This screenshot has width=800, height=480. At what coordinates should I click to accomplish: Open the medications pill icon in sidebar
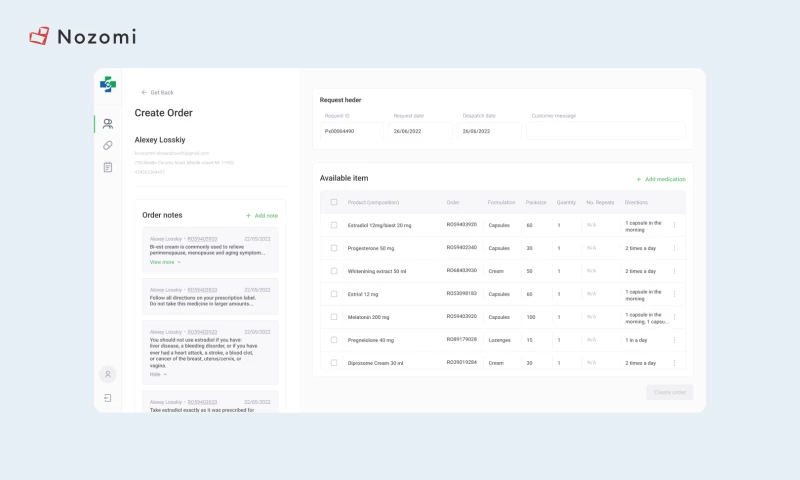[108, 145]
